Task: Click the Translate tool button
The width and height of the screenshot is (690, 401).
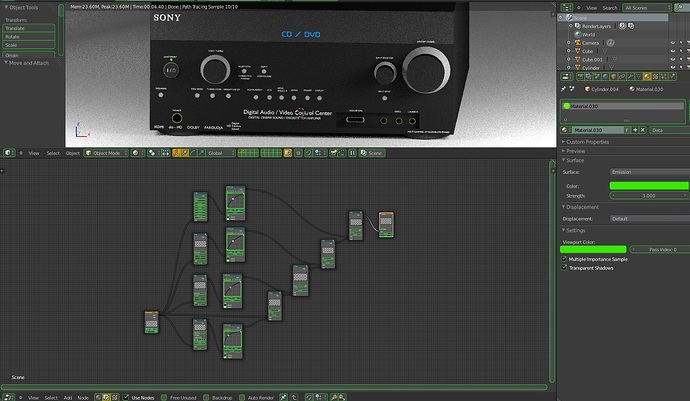Action: pos(29,28)
